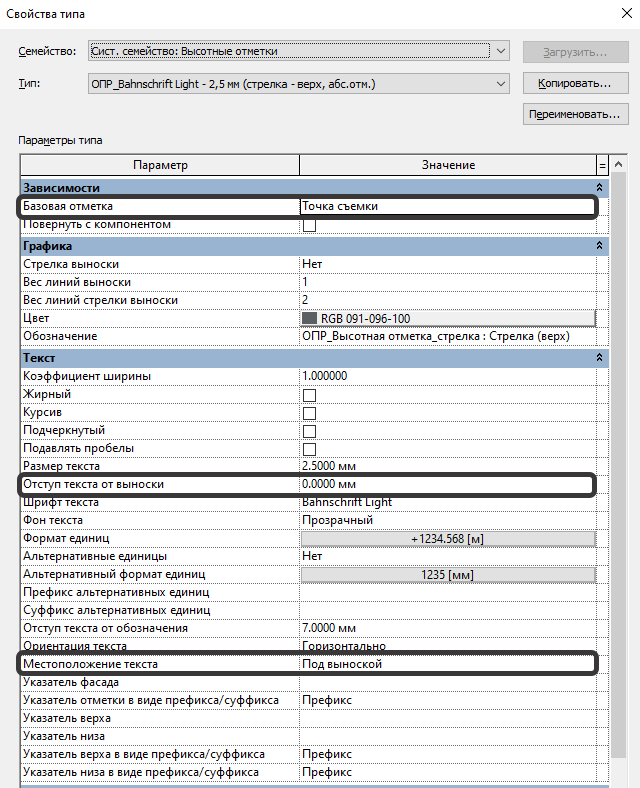Click the Переименовать button
This screenshot has height=788, width=640.
tap(575, 114)
